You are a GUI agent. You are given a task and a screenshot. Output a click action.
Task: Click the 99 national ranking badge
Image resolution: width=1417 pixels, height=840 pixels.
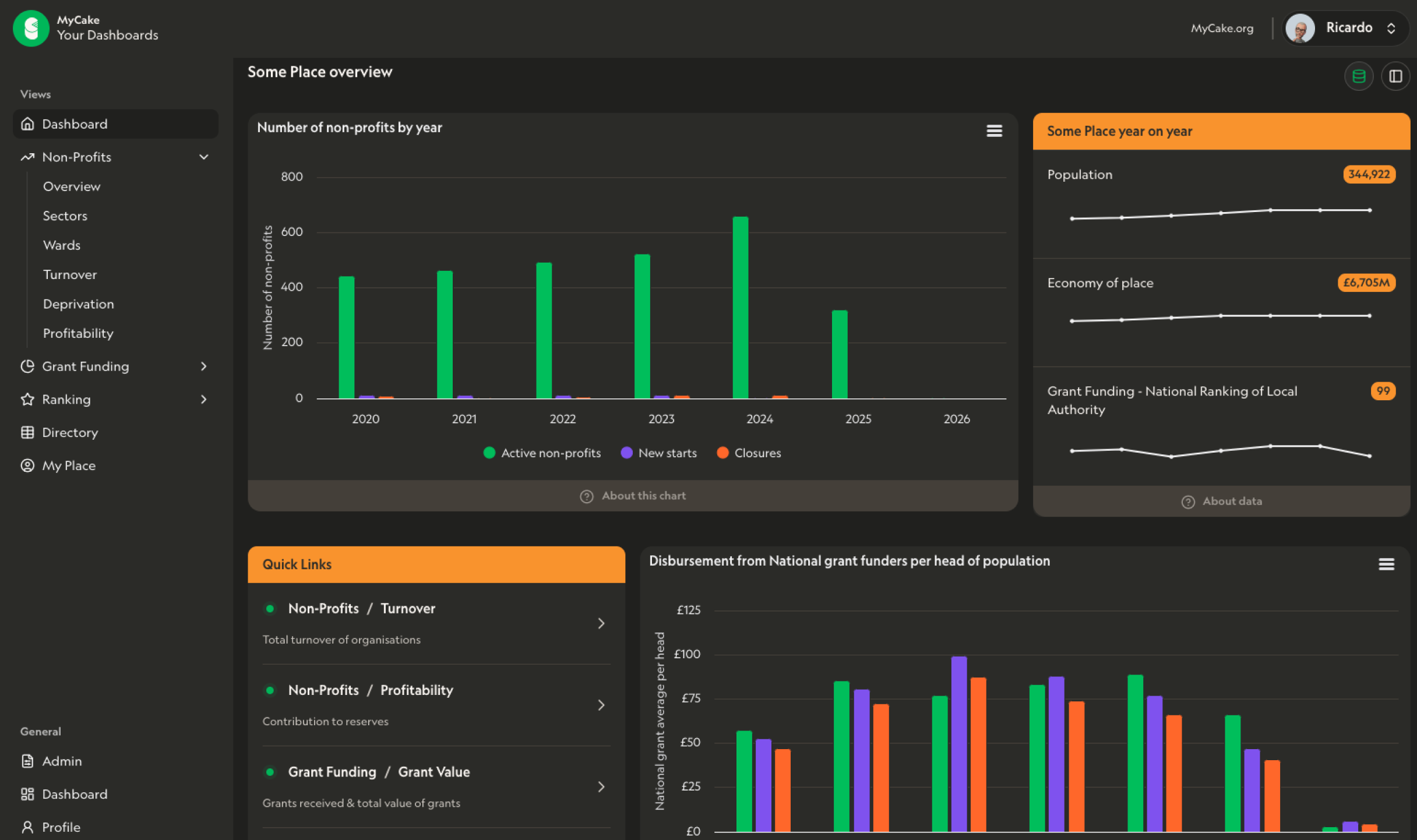point(1383,391)
